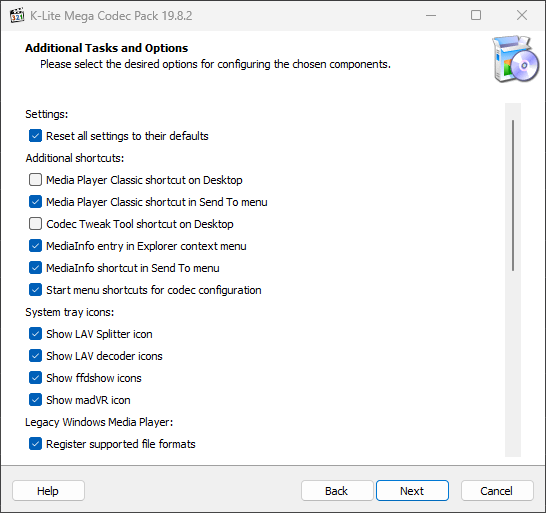Click the vertical scrollbar thumb

coord(513,195)
